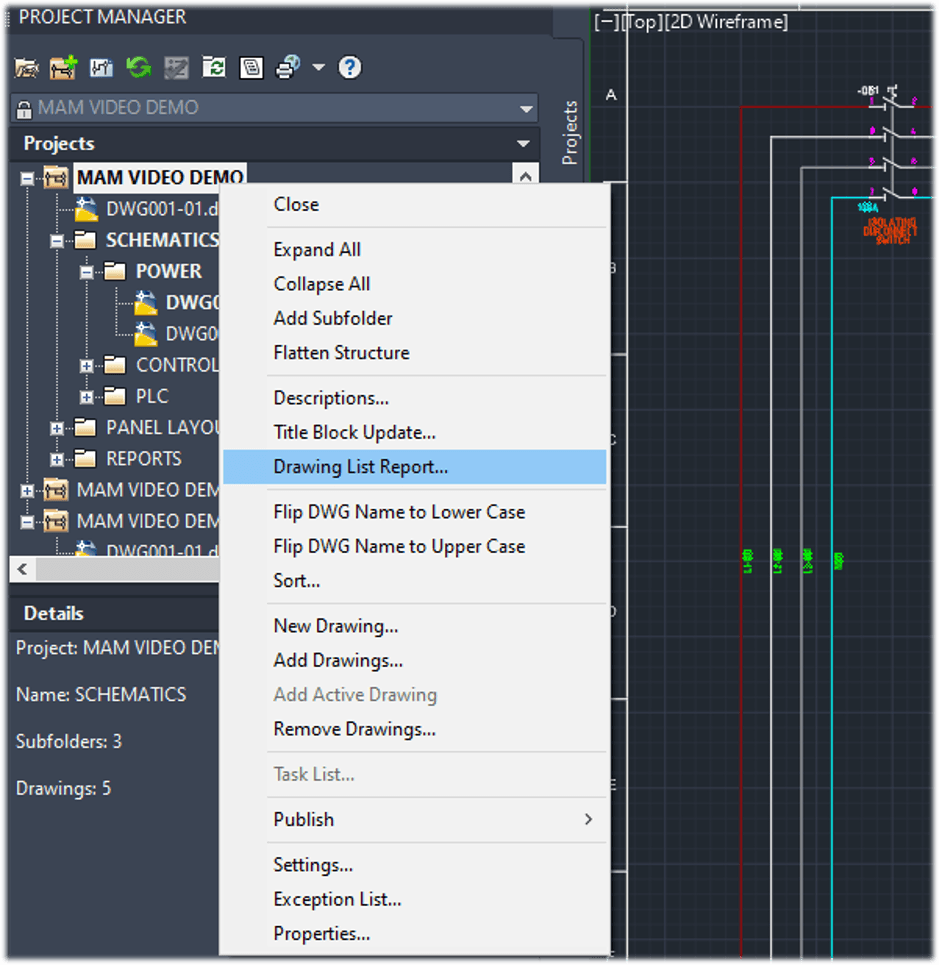This screenshot has width=939, height=965.
Task: Select Drawing List Report... menu entry
Action: (x=415, y=466)
